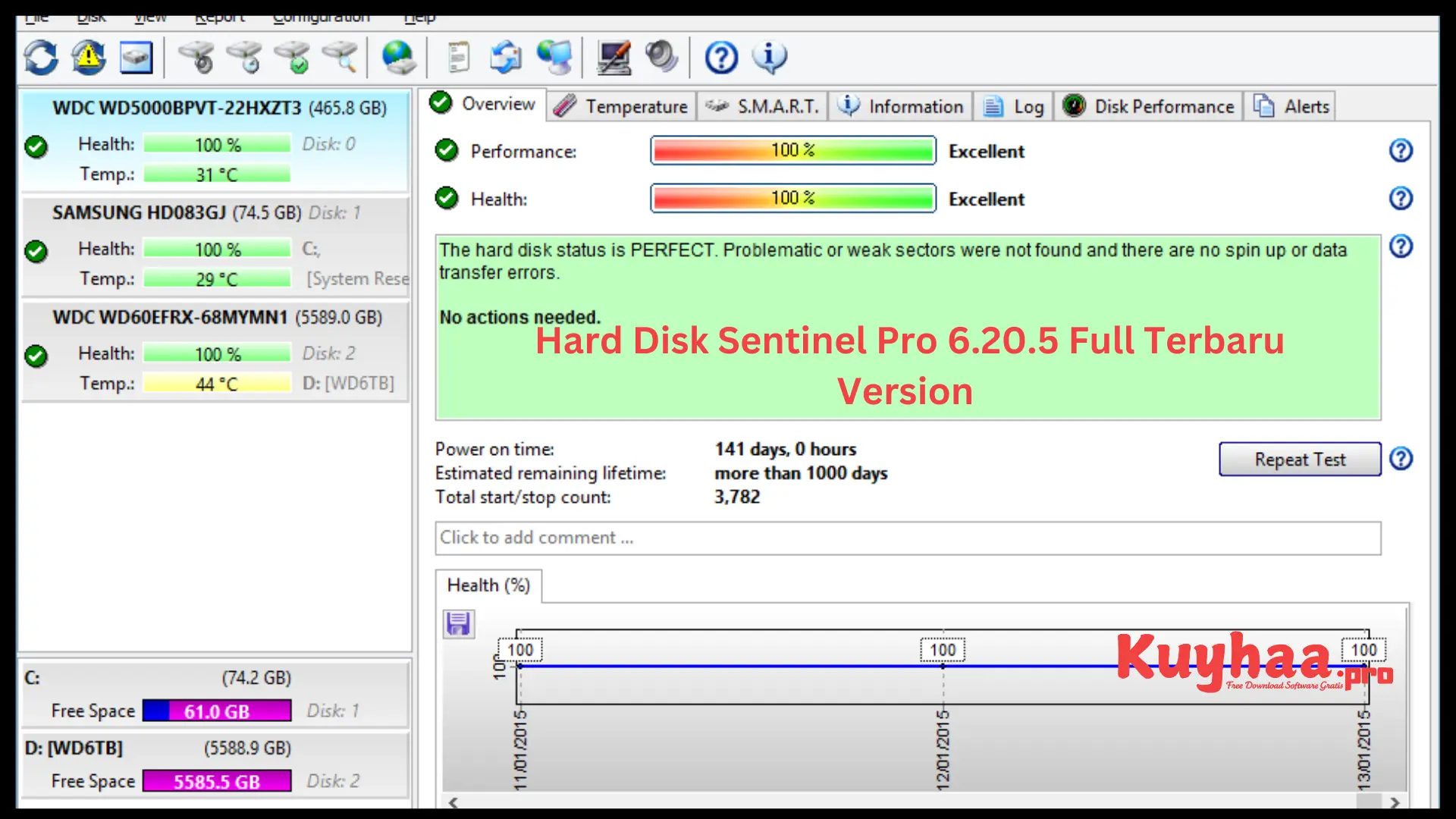This screenshot has width=1456, height=819.
Task: Select the Health (%) graph tab
Action: tap(488, 585)
